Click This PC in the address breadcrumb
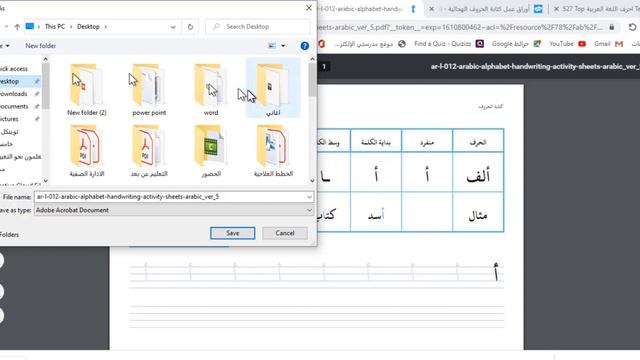The image size is (640, 360). coord(55,27)
